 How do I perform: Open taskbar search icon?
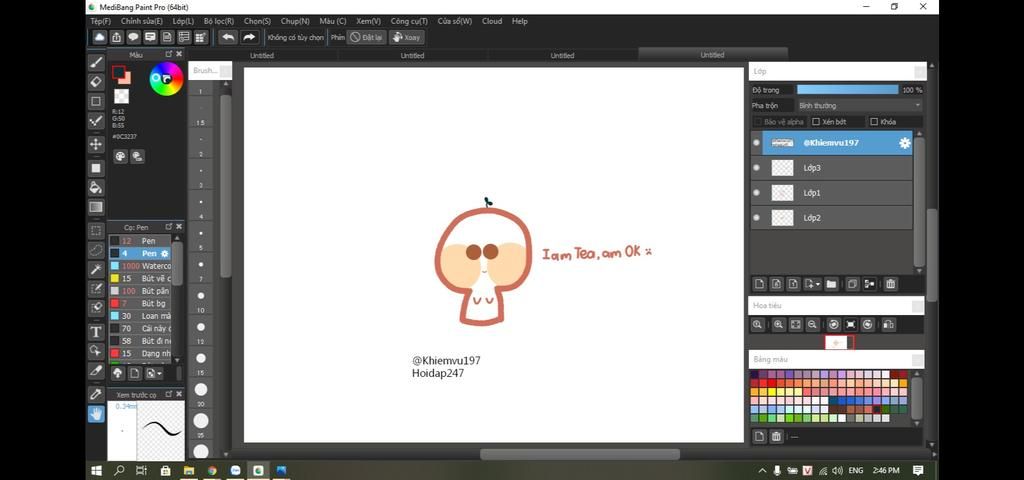point(120,470)
